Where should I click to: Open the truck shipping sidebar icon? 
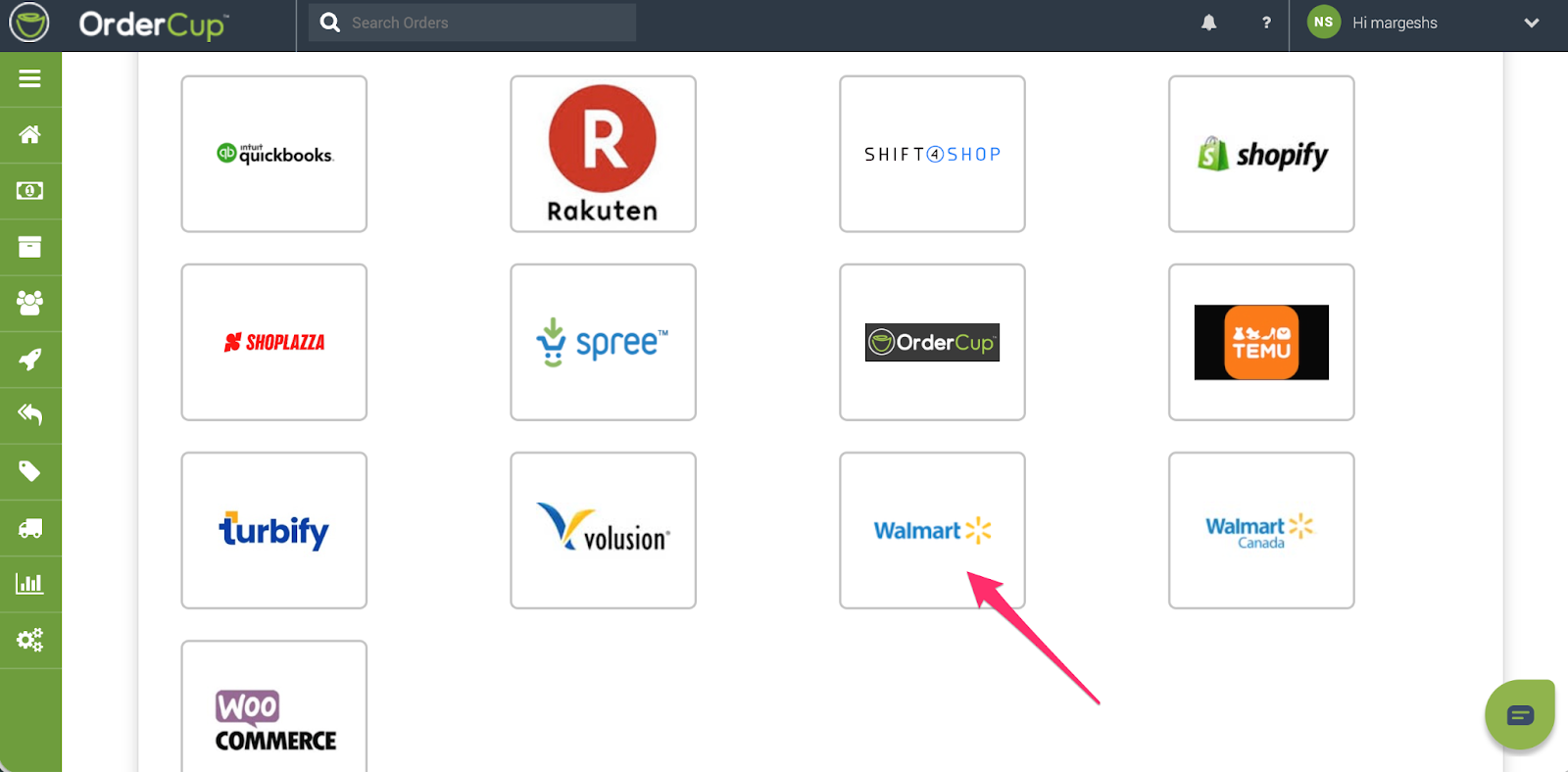(29, 528)
